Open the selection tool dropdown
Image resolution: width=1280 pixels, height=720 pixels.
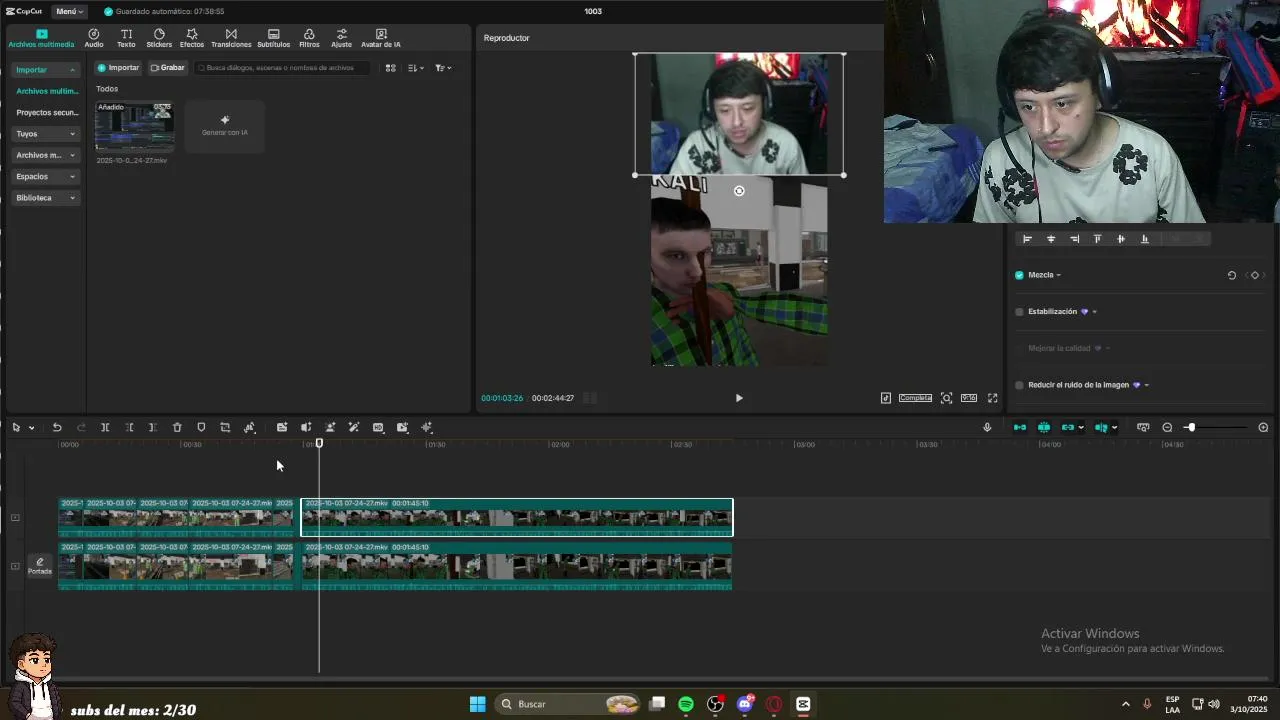[x=32, y=428]
